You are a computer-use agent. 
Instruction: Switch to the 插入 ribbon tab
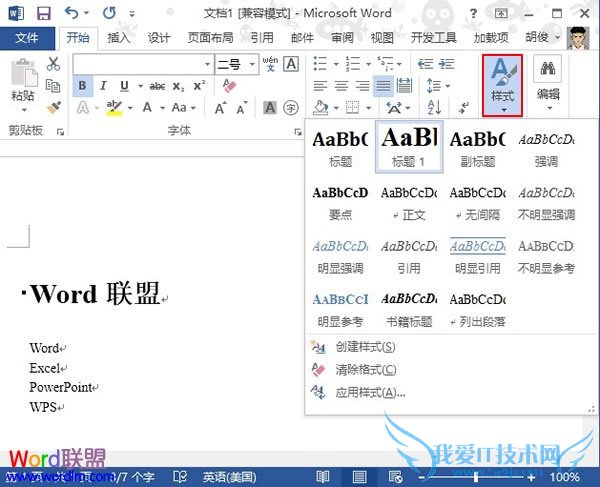pos(119,37)
